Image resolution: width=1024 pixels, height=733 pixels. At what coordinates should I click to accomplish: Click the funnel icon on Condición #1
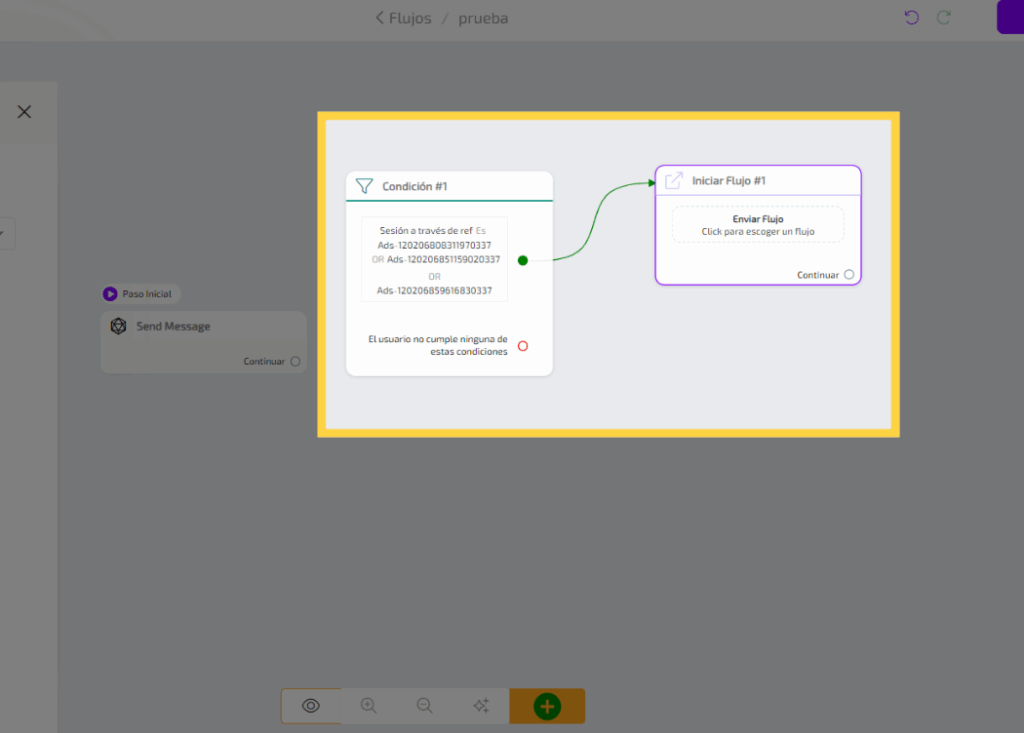pyautogui.click(x=365, y=186)
